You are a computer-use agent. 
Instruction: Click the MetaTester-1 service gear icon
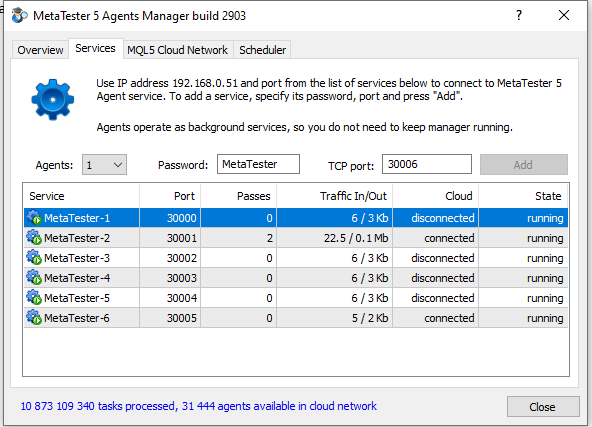click(34, 217)
